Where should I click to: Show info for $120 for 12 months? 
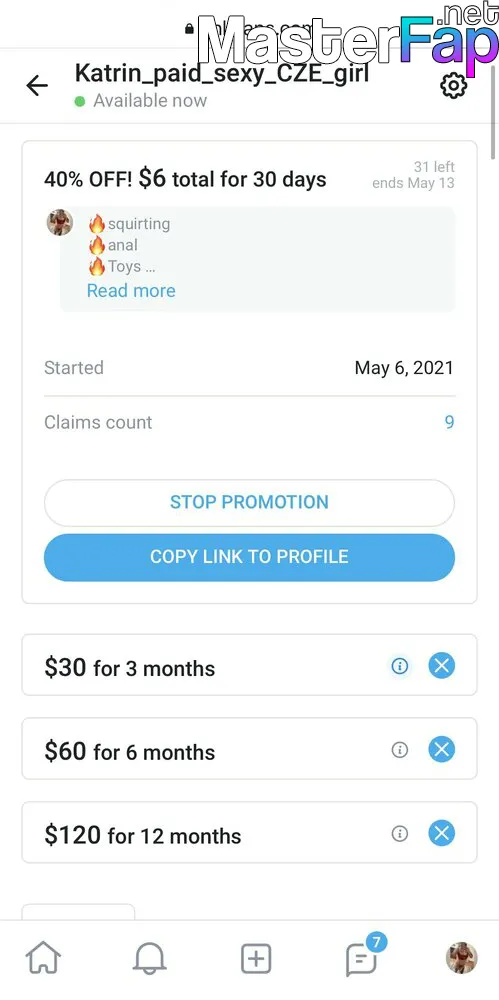[399, 833]
